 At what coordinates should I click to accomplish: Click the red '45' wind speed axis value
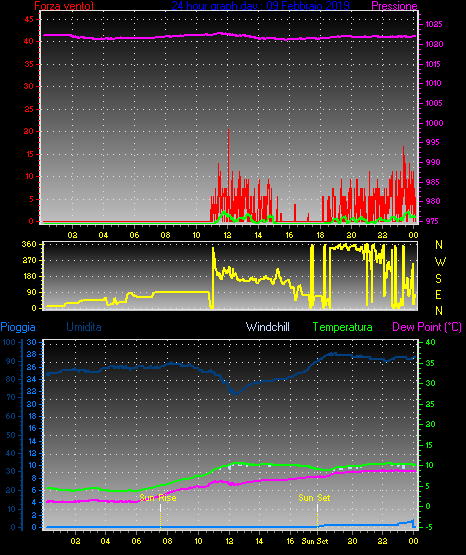click(29, 19)
